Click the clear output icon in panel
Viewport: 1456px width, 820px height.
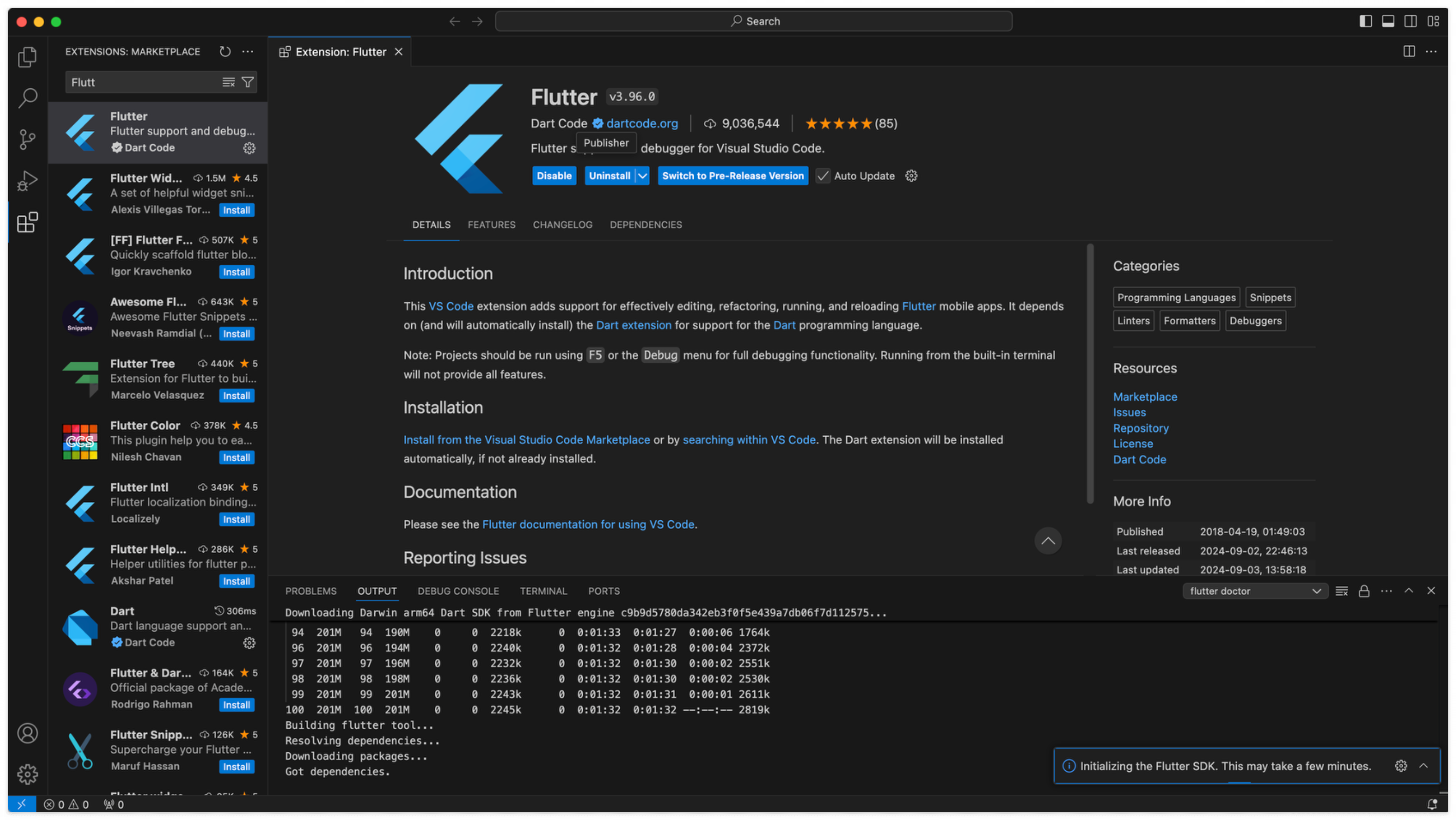tap(1342, 591)
